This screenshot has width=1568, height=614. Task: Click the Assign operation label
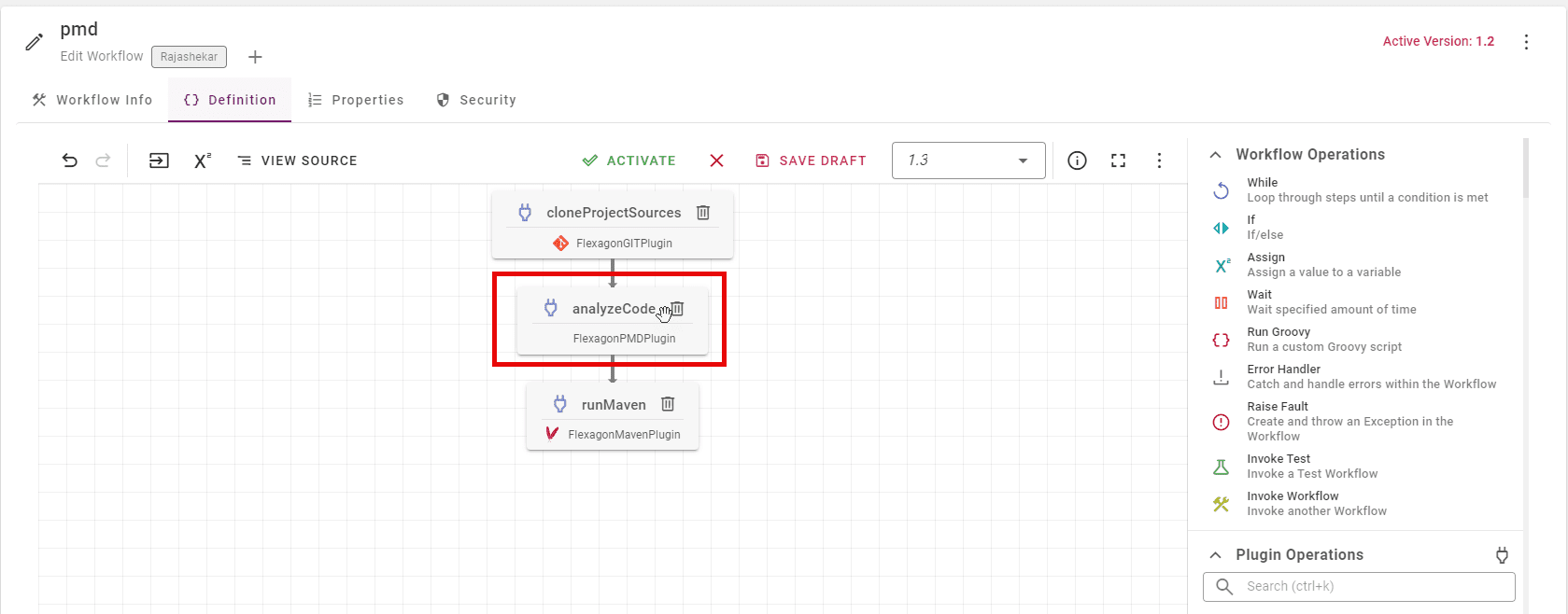click(x=1265, y=258)
